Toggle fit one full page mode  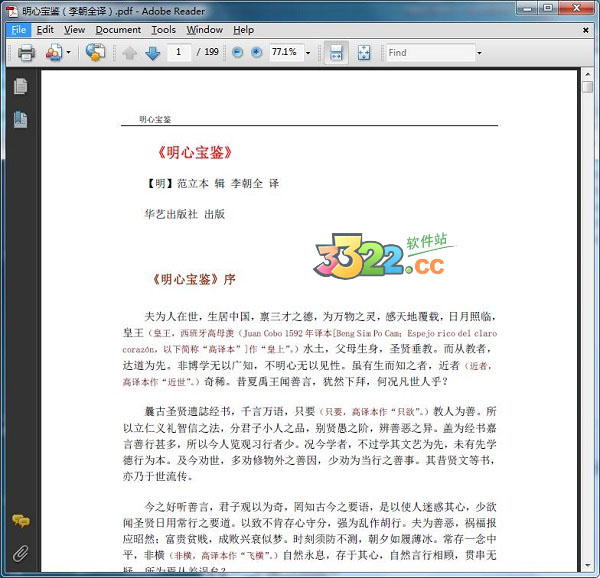(x=364, y=52)
